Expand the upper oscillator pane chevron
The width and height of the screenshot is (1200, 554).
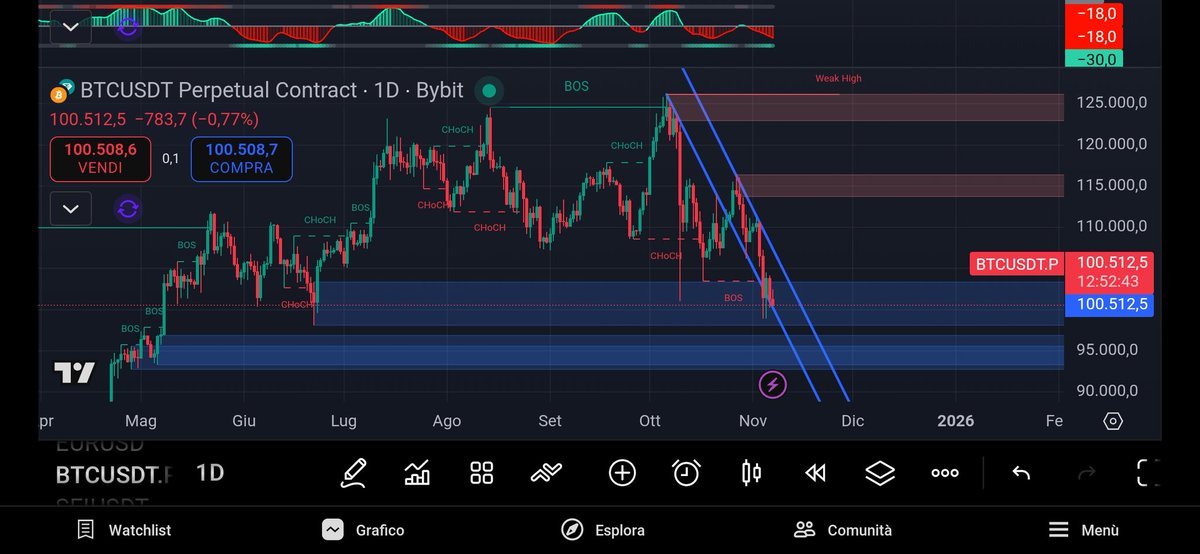[70, 27]
